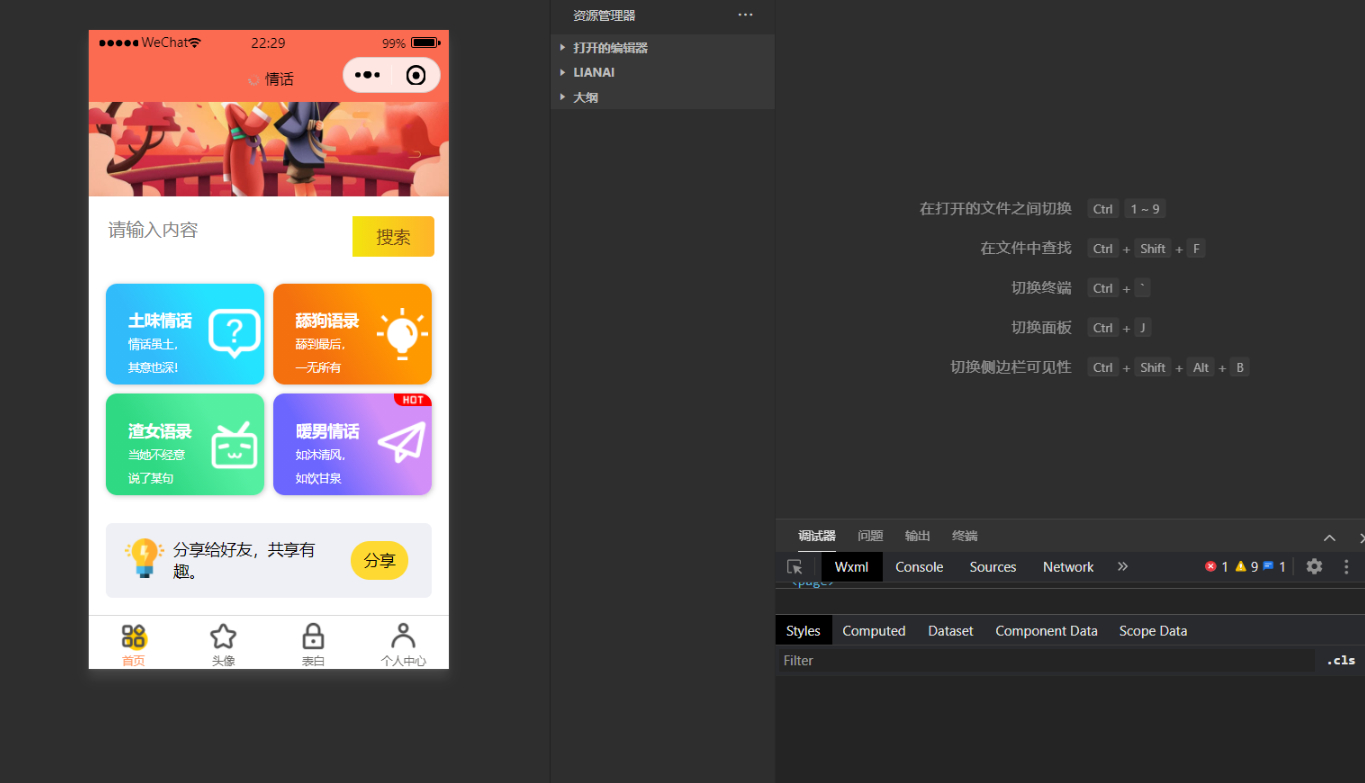The height and width of the screenshot is (783, 1365).
Task: Expand the 打开的编辑器 section
Action: (662, 48)
